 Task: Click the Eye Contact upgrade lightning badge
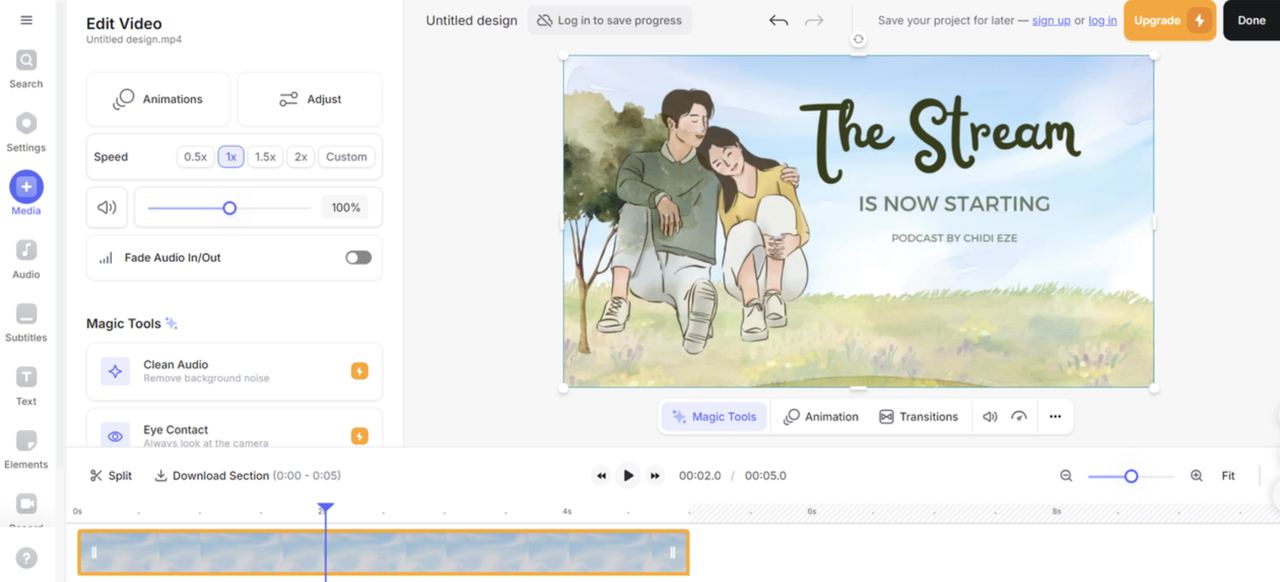pyautogui.click(x=360, y=436)
